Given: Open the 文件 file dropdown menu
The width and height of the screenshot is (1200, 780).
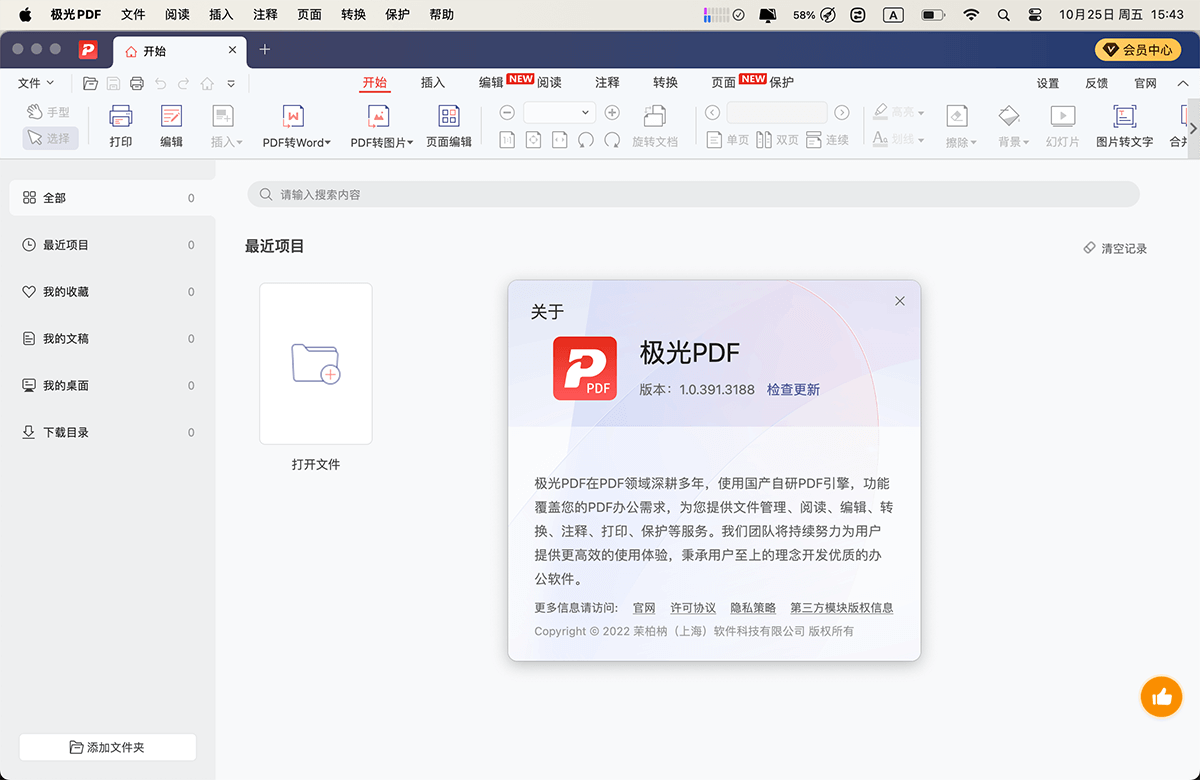Looking at the screenshot, I should [37, 84].
